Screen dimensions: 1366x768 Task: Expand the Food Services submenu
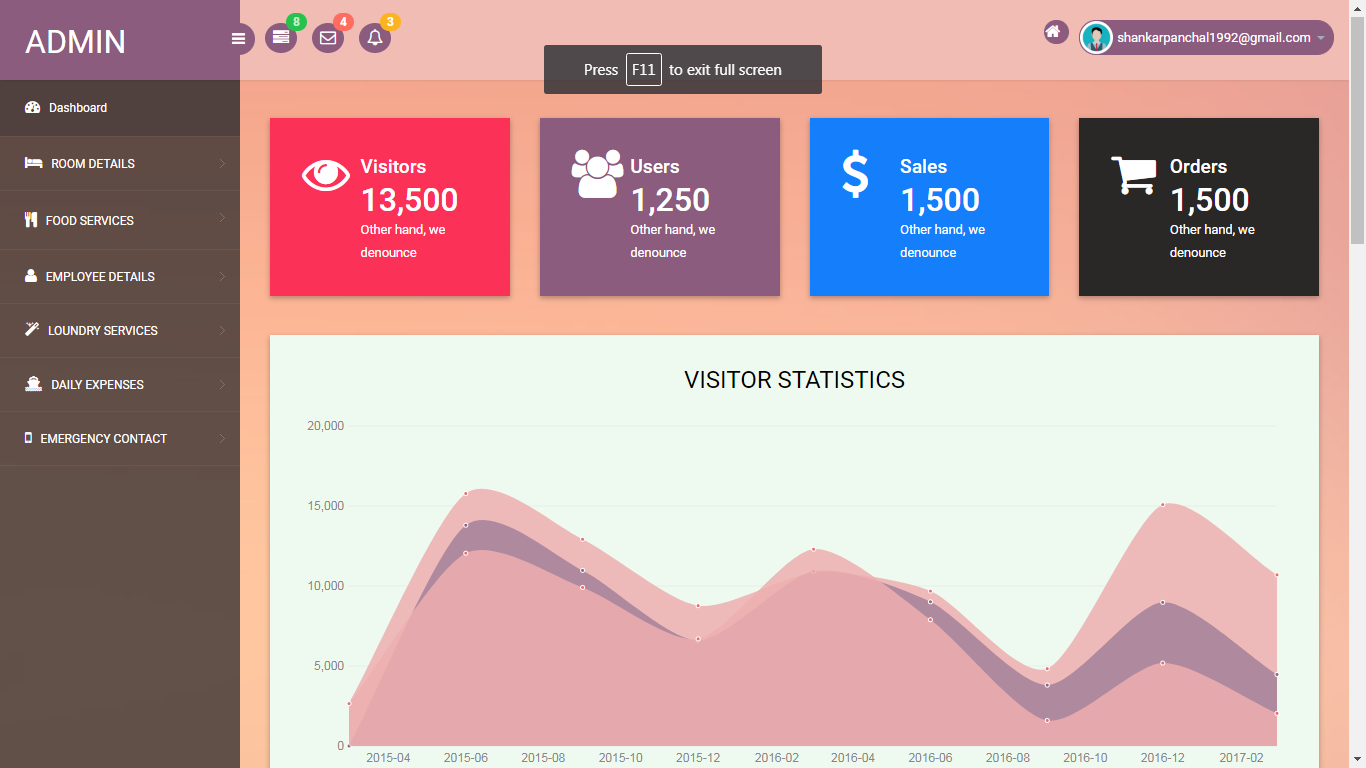coord(120,220)
